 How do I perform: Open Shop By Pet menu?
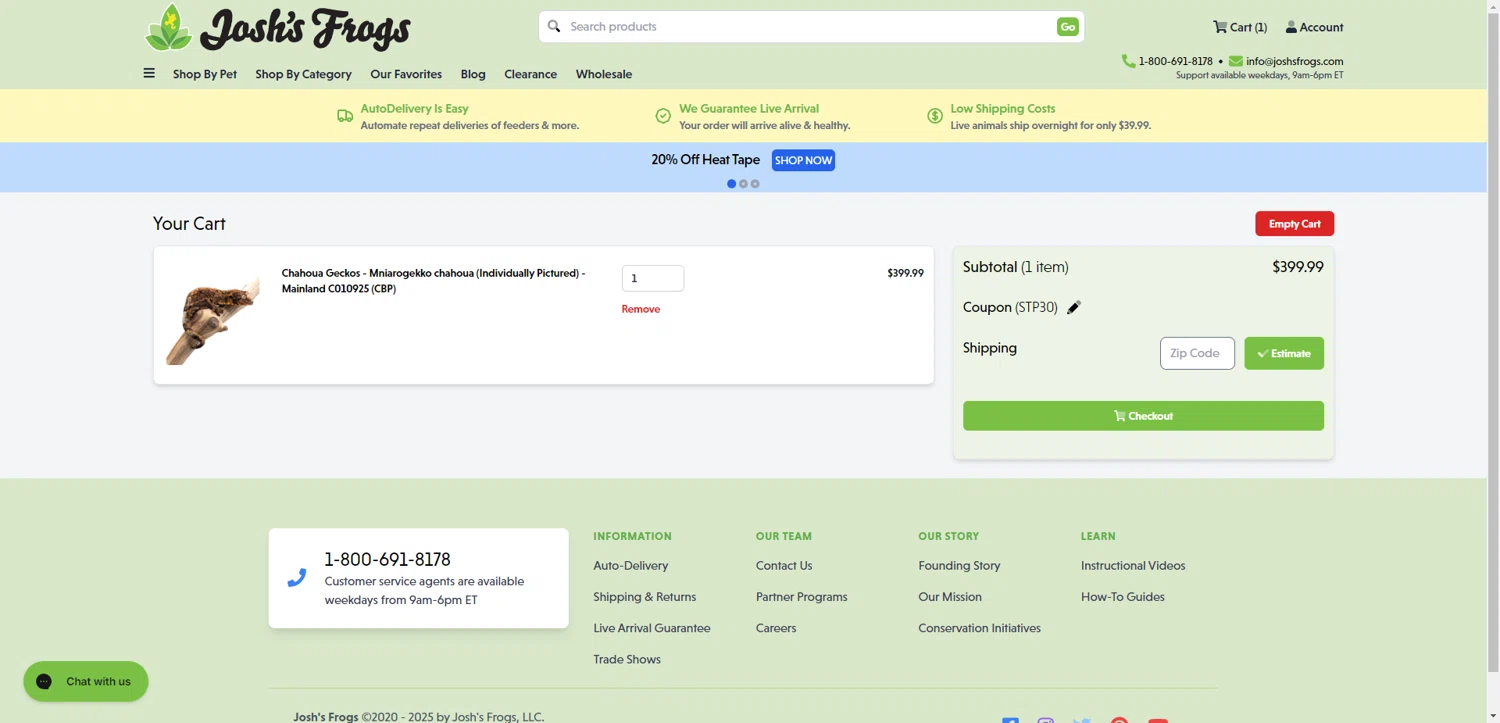click(x=205, y=74)
